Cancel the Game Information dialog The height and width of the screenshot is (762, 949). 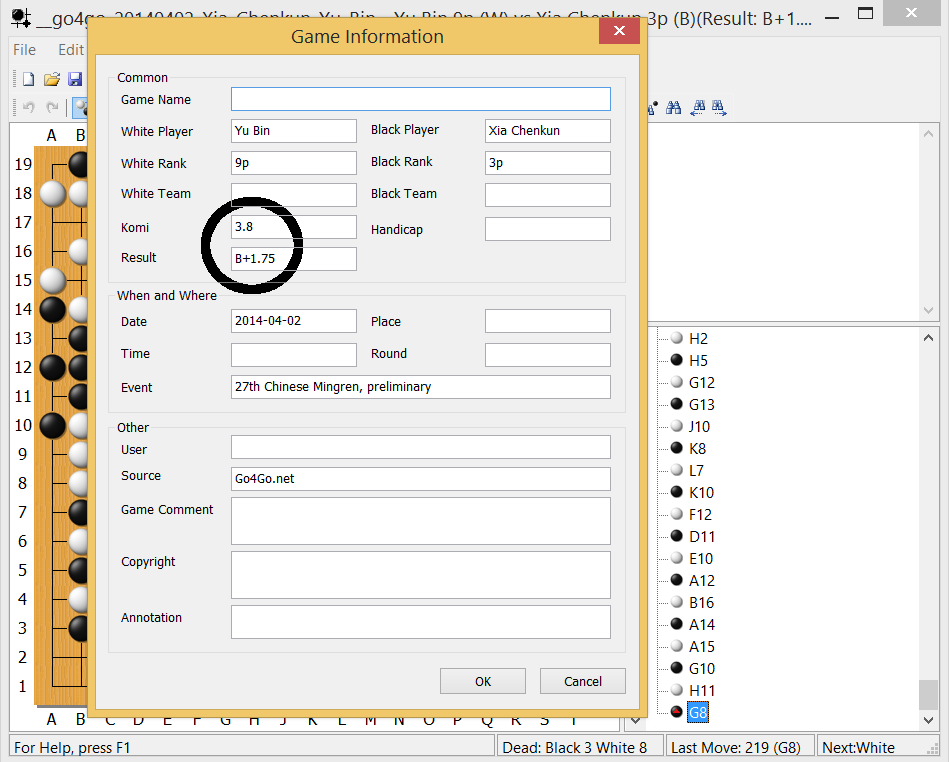(x=582, y=681)
